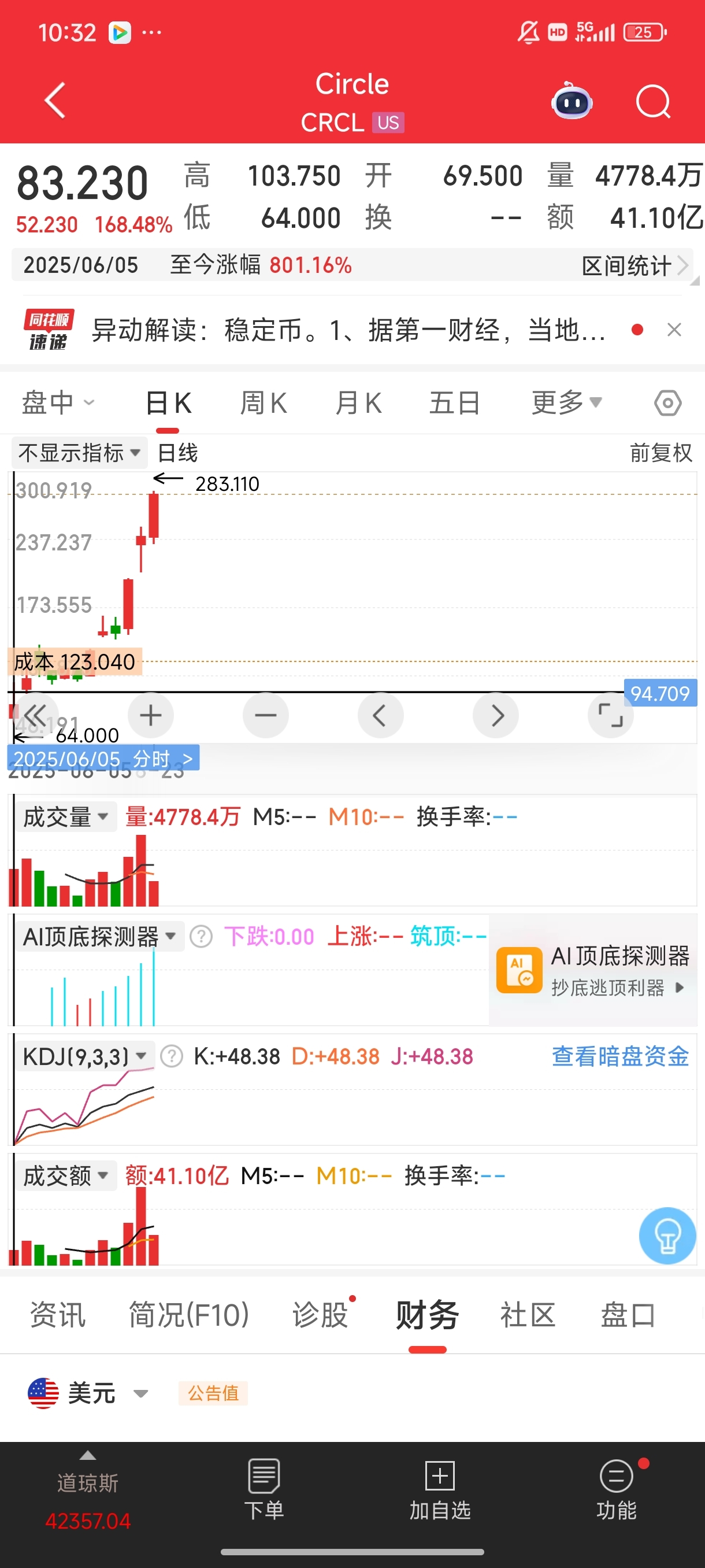The height and width of the screenshot is (1568, 705).
Task: Close the 异动解读 news banner
Action: click(674, 330)
